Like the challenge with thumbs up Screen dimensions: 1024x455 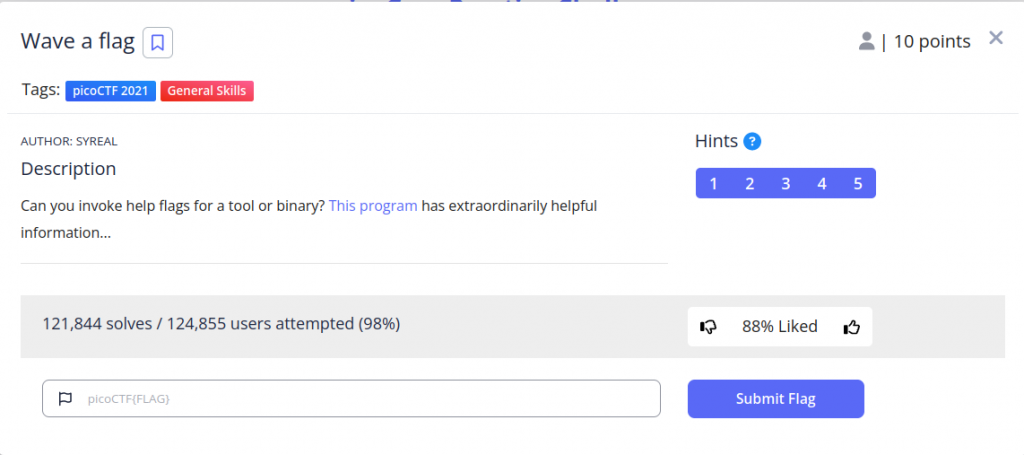click(852, 327)
